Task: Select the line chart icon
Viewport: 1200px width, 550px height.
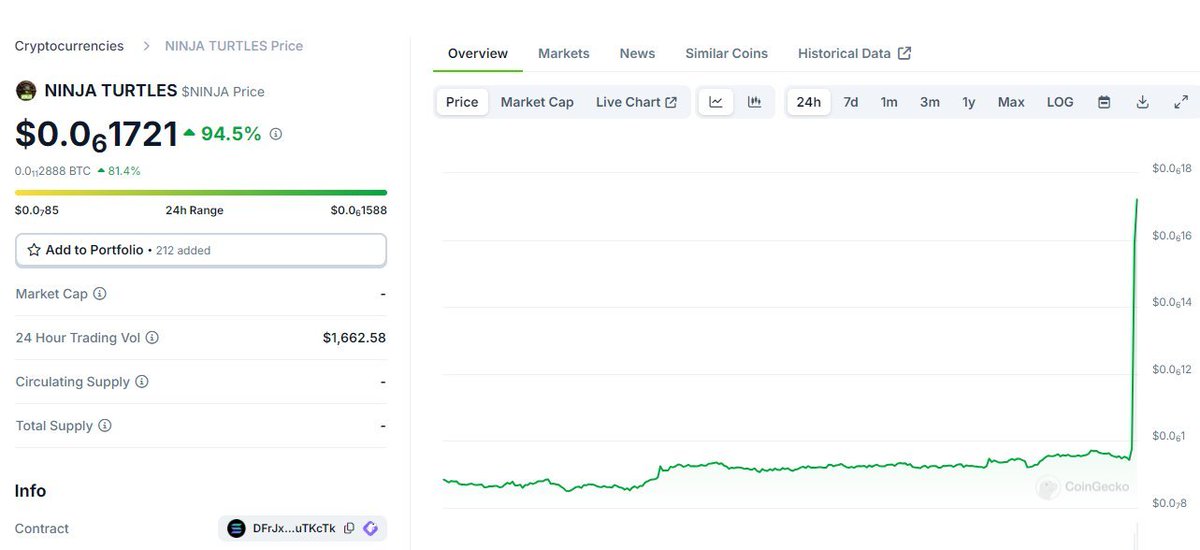Action: point(716,102)
